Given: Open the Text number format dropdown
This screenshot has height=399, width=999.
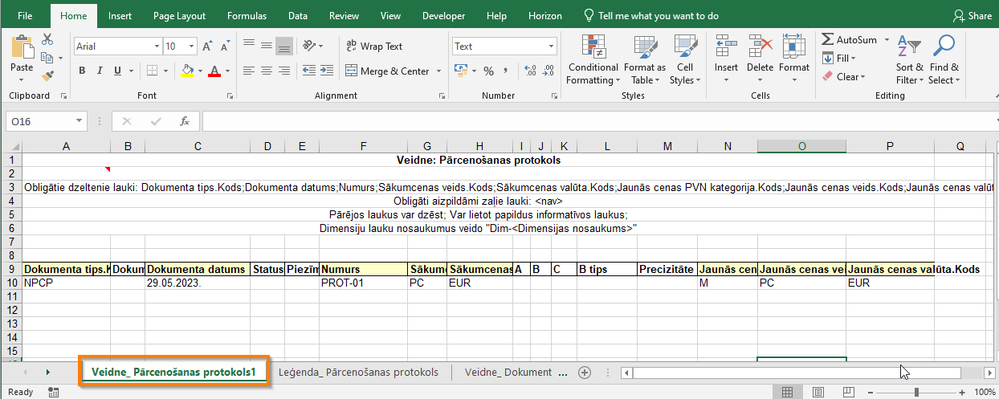Looking at the screenshot, I should tap(552, 47).
